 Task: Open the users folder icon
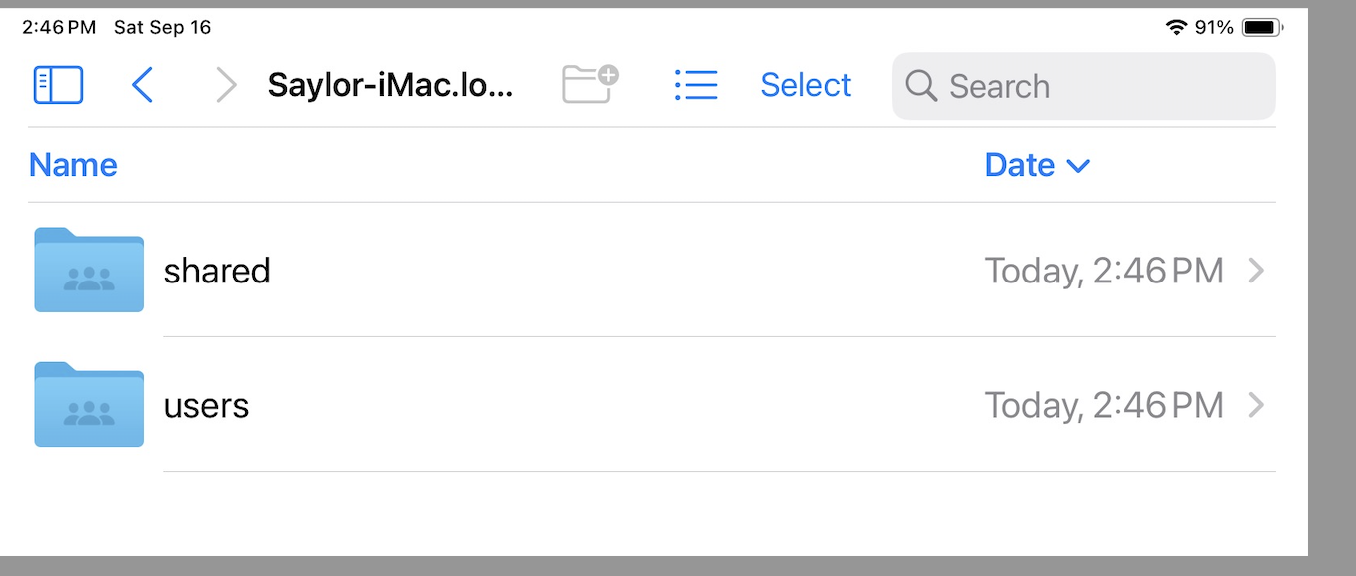(89, 404)
